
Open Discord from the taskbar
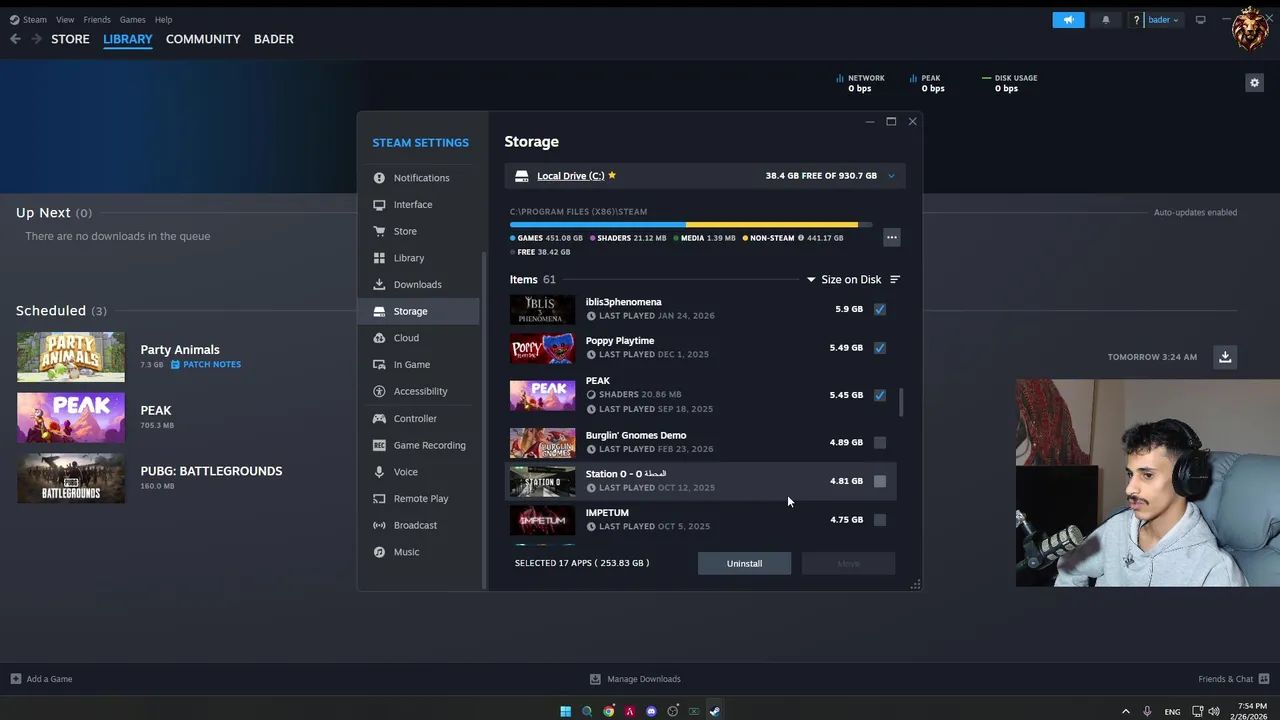click(x=651, y=711)
